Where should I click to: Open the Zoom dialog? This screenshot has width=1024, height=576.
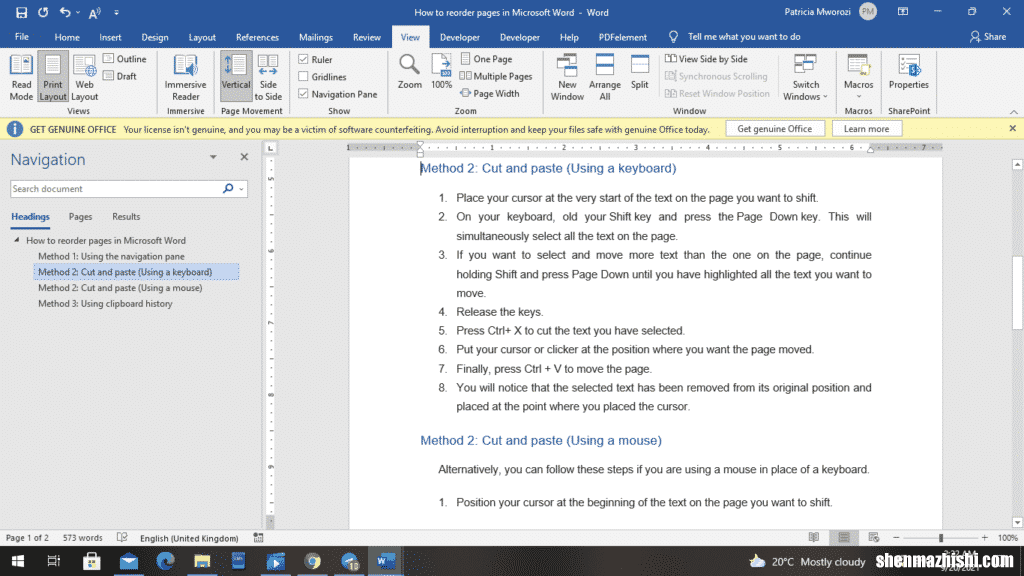pyautogui.click(x=409, y=72)
